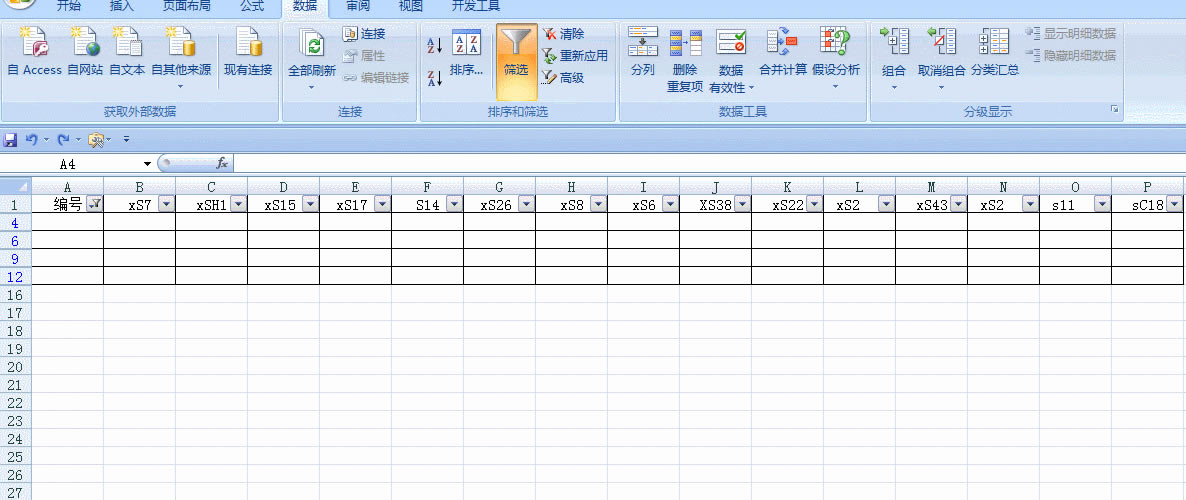Image resolution: width=1186 pixels, height=500 pixels.
Task: Click Hide Detail (隐藏明细数据)
Action: click(1070, 55)
